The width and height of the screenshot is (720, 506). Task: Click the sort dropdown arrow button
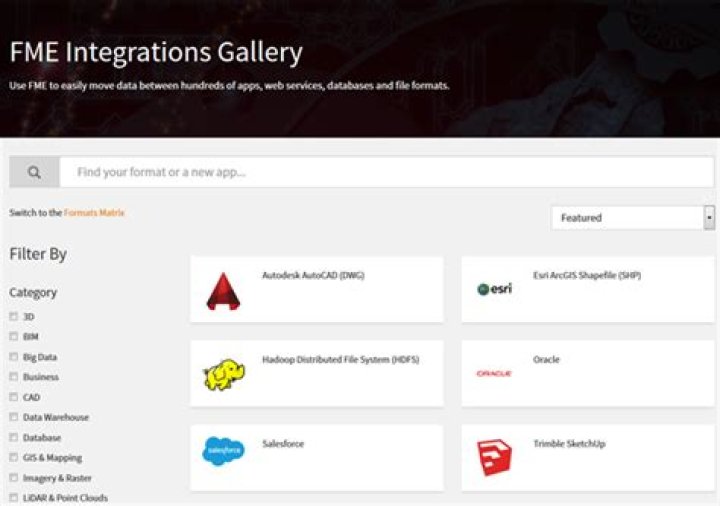point(709,217)
